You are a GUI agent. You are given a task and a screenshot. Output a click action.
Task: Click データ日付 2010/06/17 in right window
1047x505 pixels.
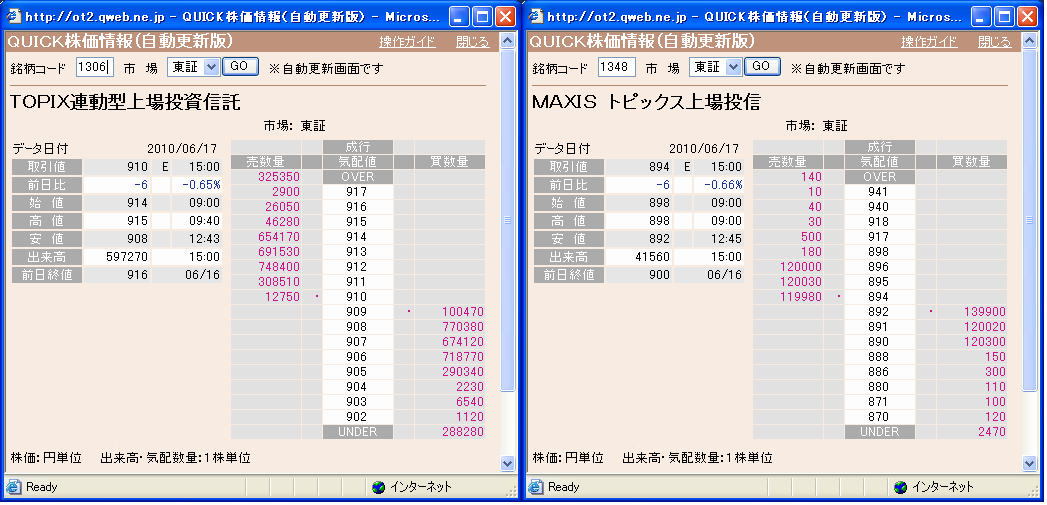coord(704,149)
